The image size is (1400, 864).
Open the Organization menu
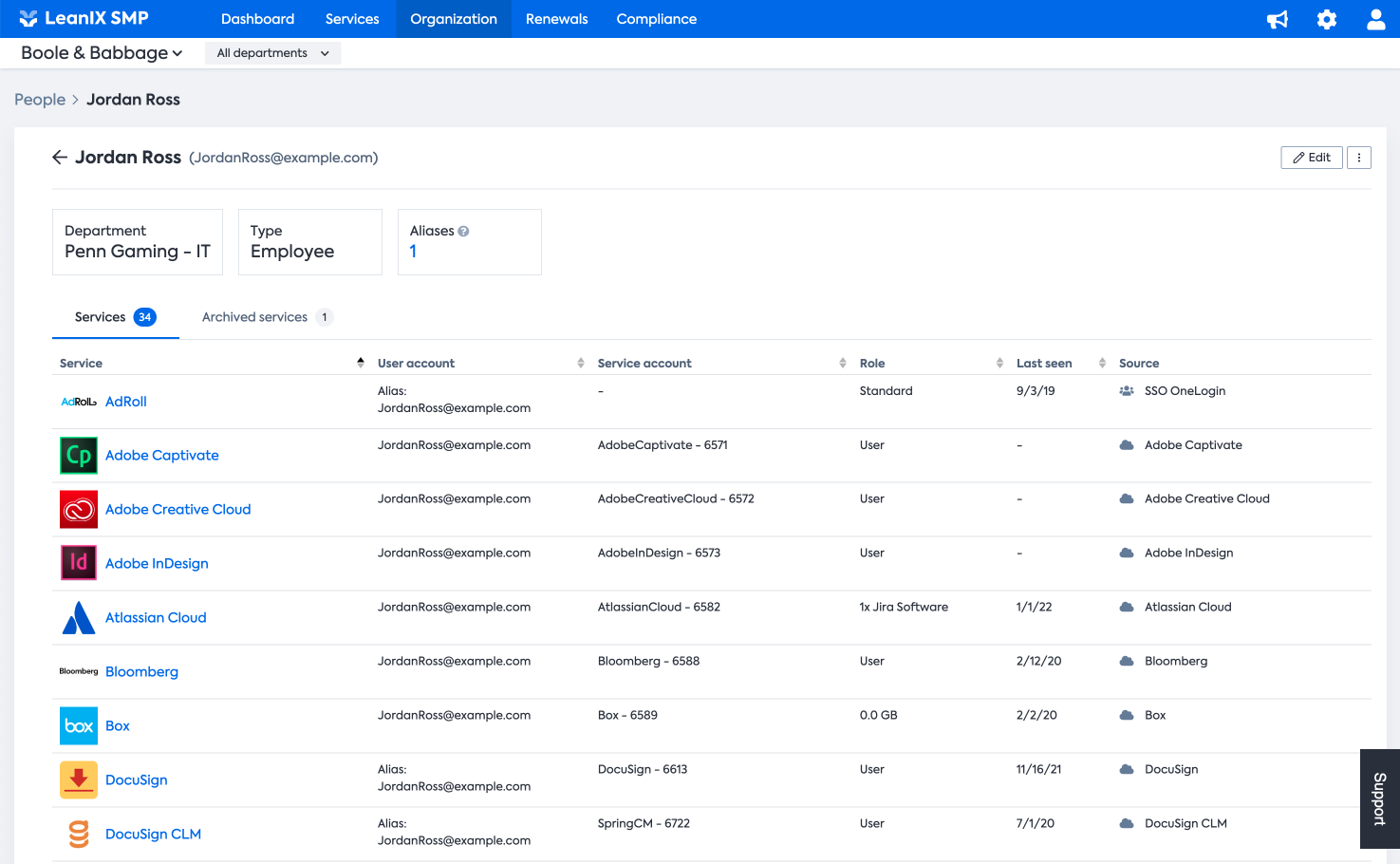[x=454, y=19]
